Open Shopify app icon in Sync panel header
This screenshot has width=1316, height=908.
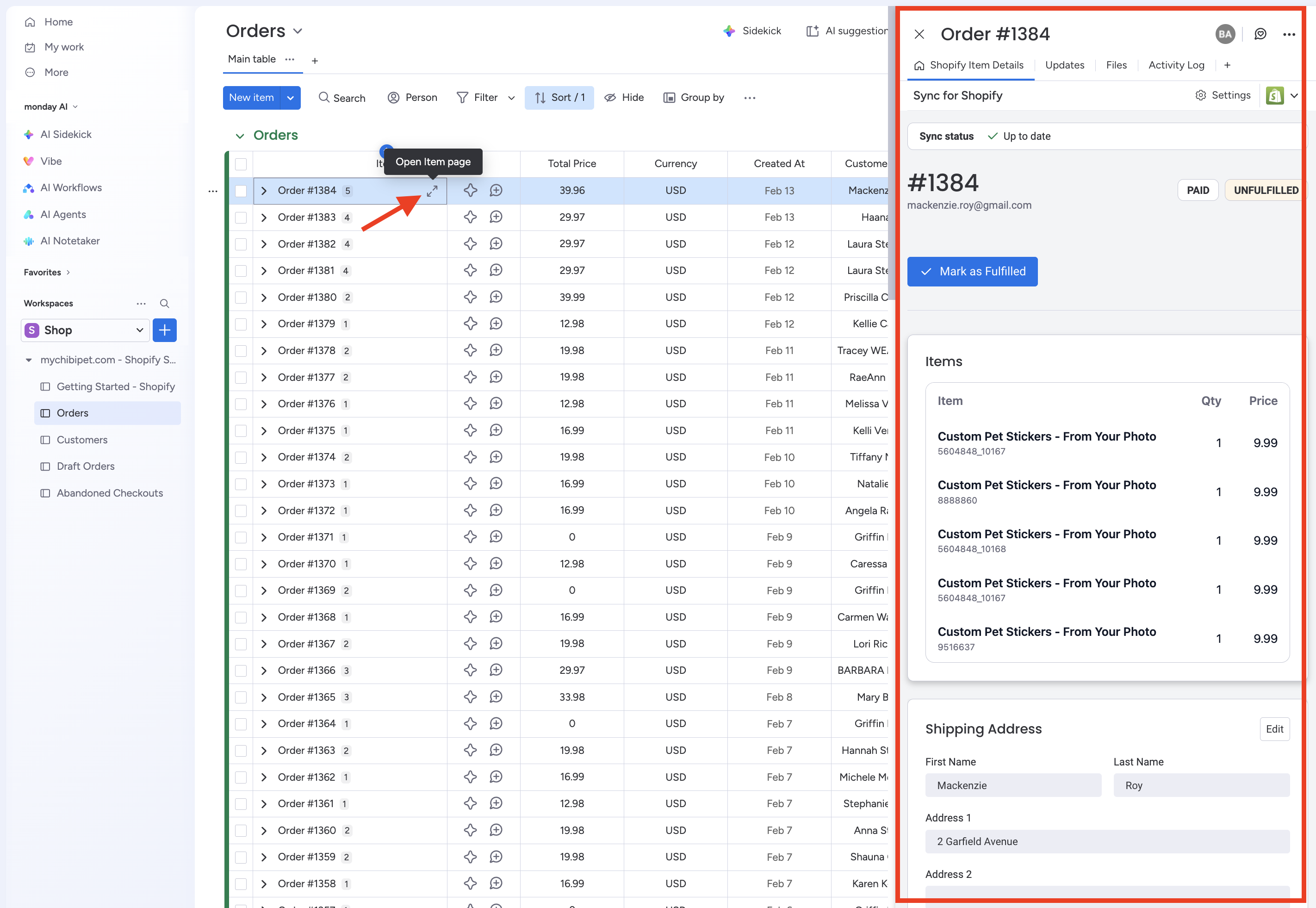[x=1274, y=96]
